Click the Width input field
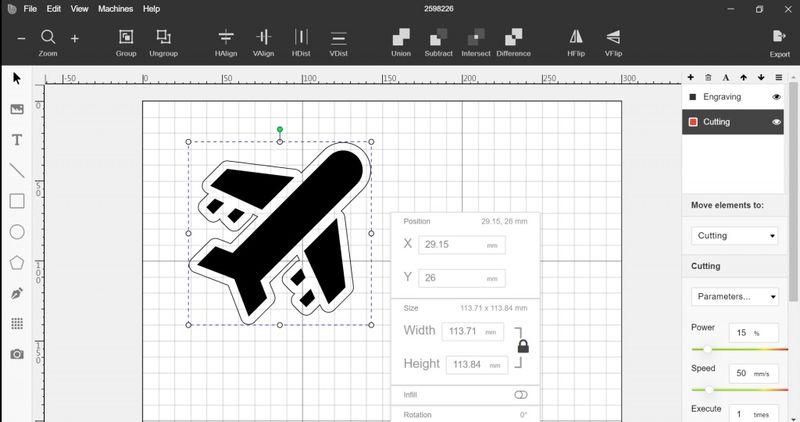Screen dimensions: 800x422 (x=475, y=332)
